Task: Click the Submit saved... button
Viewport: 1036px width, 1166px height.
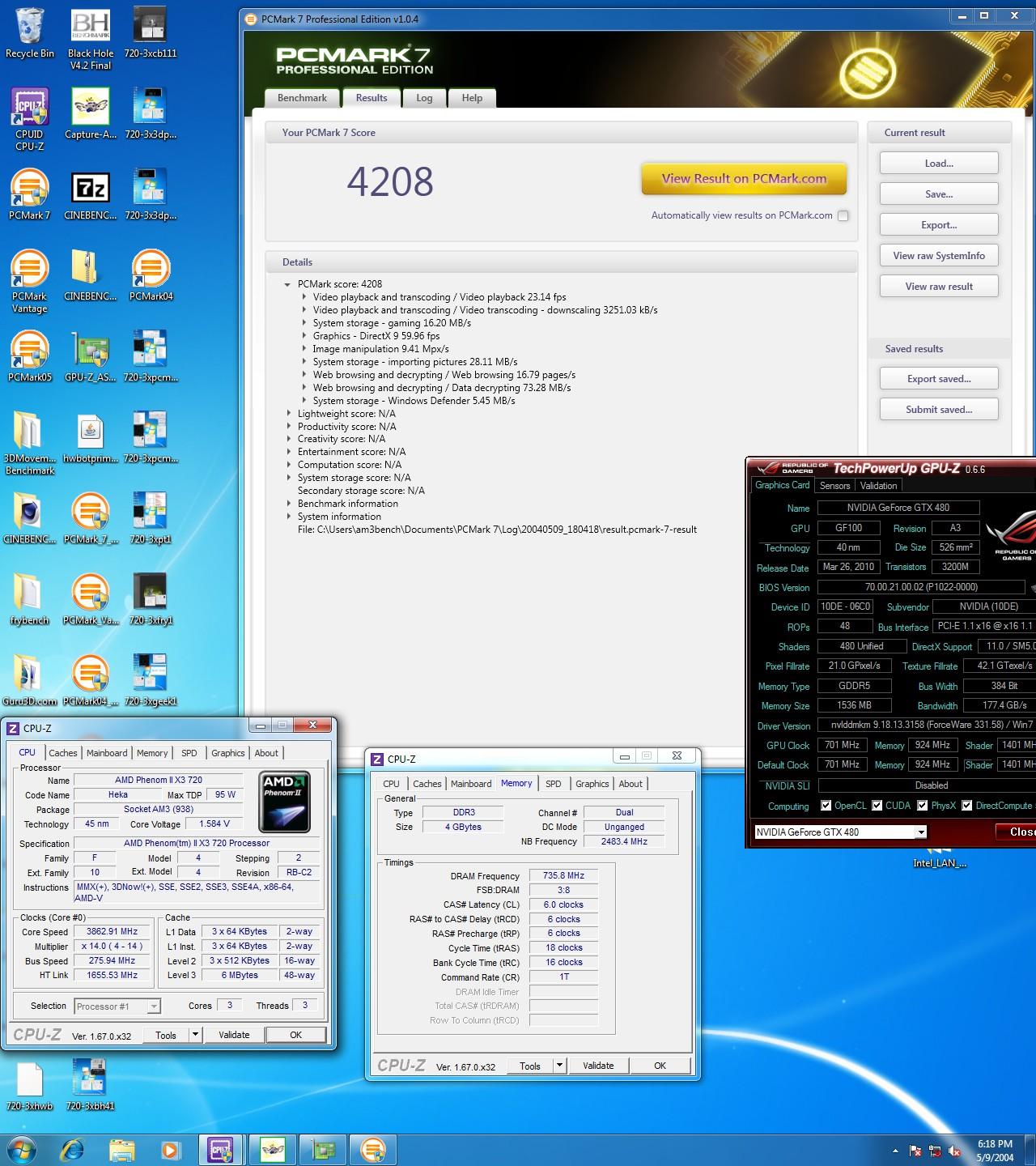Action: (x=939, y=410)
